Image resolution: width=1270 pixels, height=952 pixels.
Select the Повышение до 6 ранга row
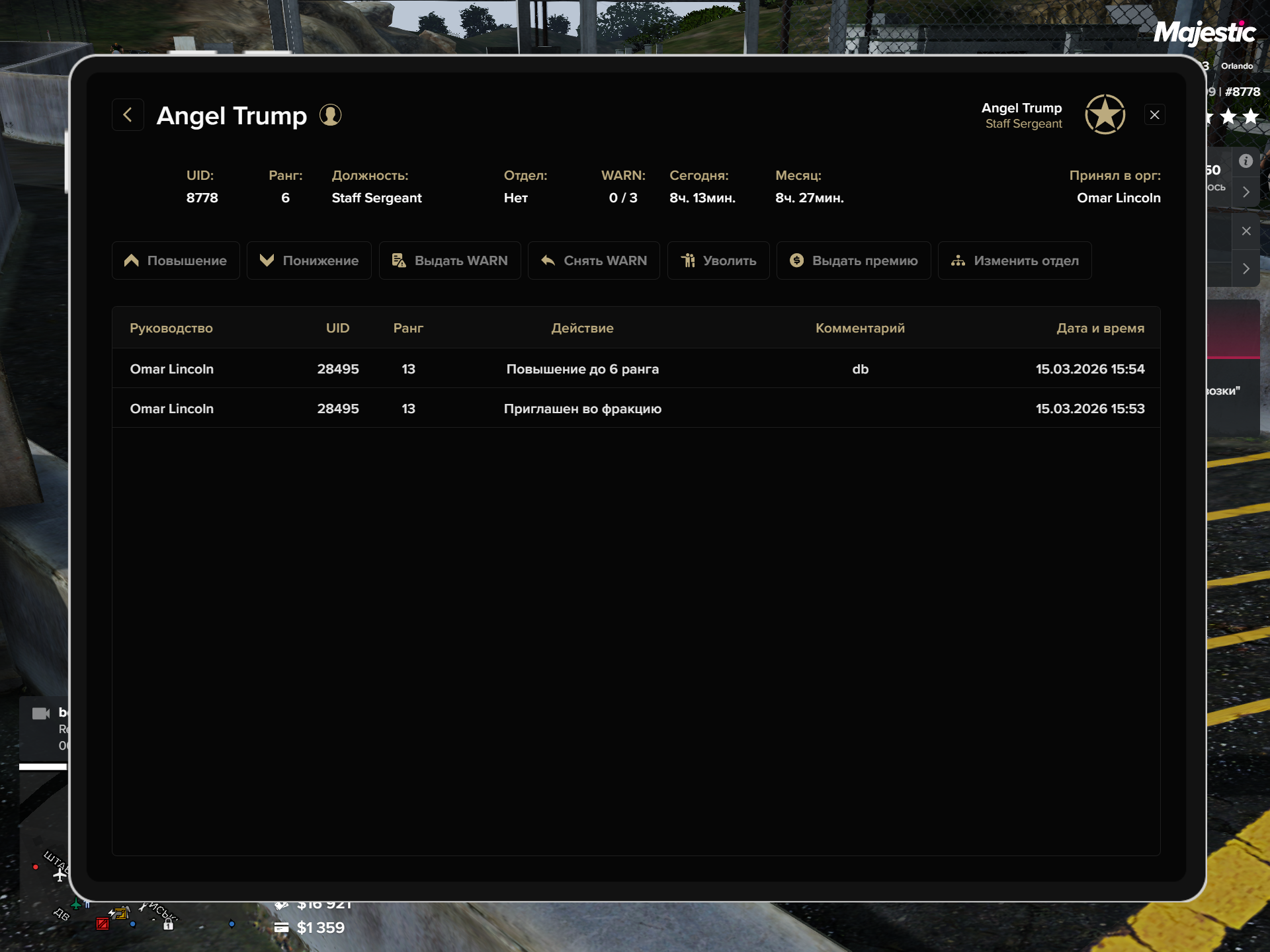[x=582, y=369]
